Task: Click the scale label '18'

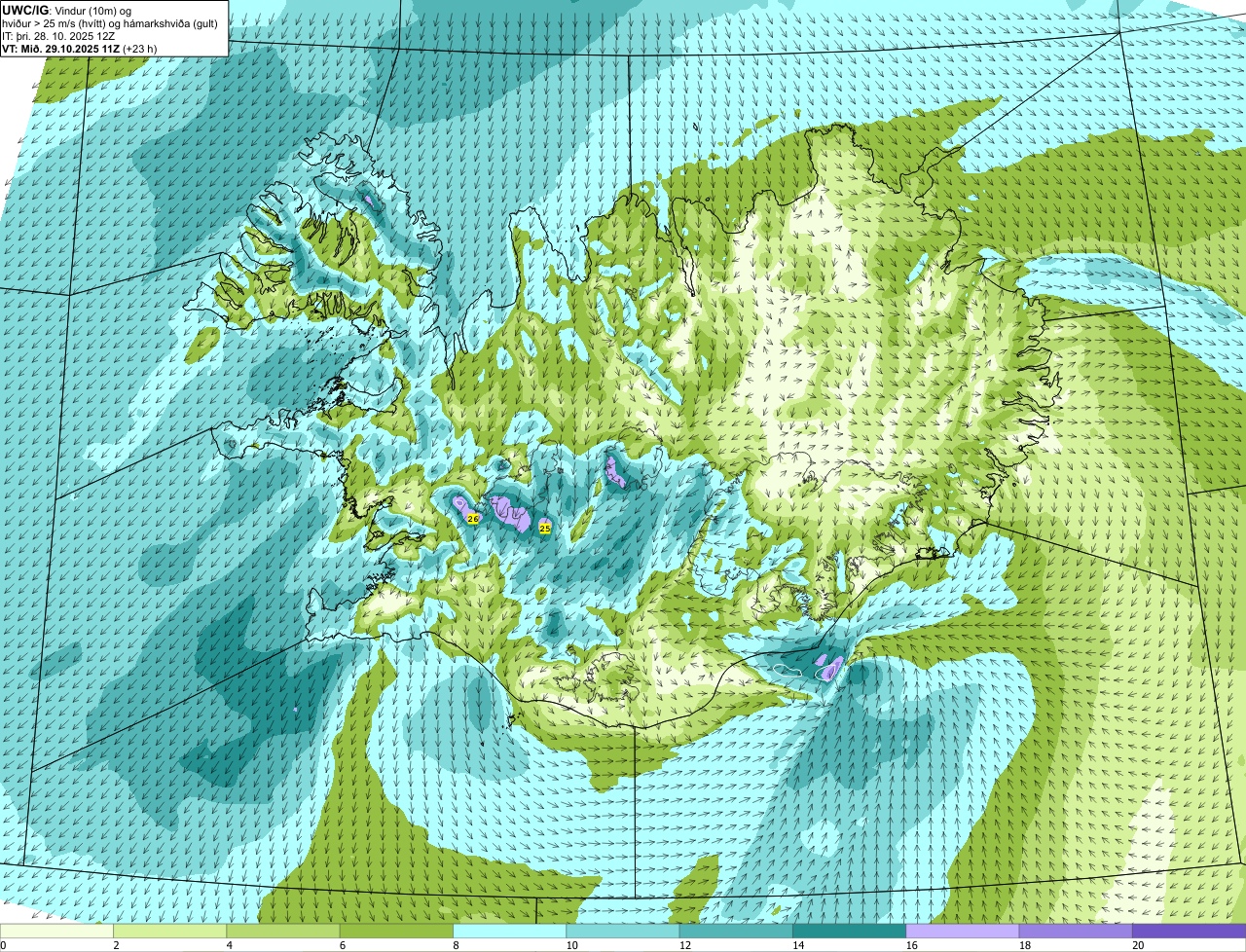Action: click(1024, 945)
